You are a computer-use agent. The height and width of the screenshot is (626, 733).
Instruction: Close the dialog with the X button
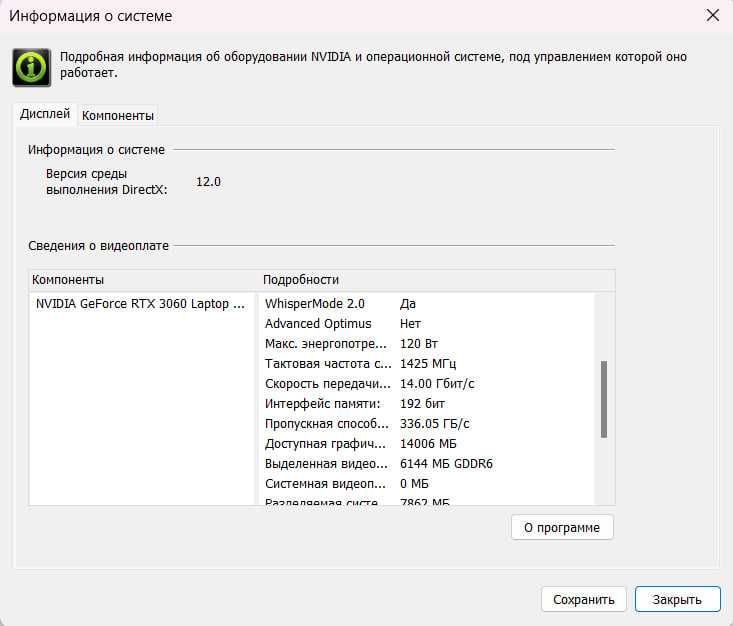(712, 15)
